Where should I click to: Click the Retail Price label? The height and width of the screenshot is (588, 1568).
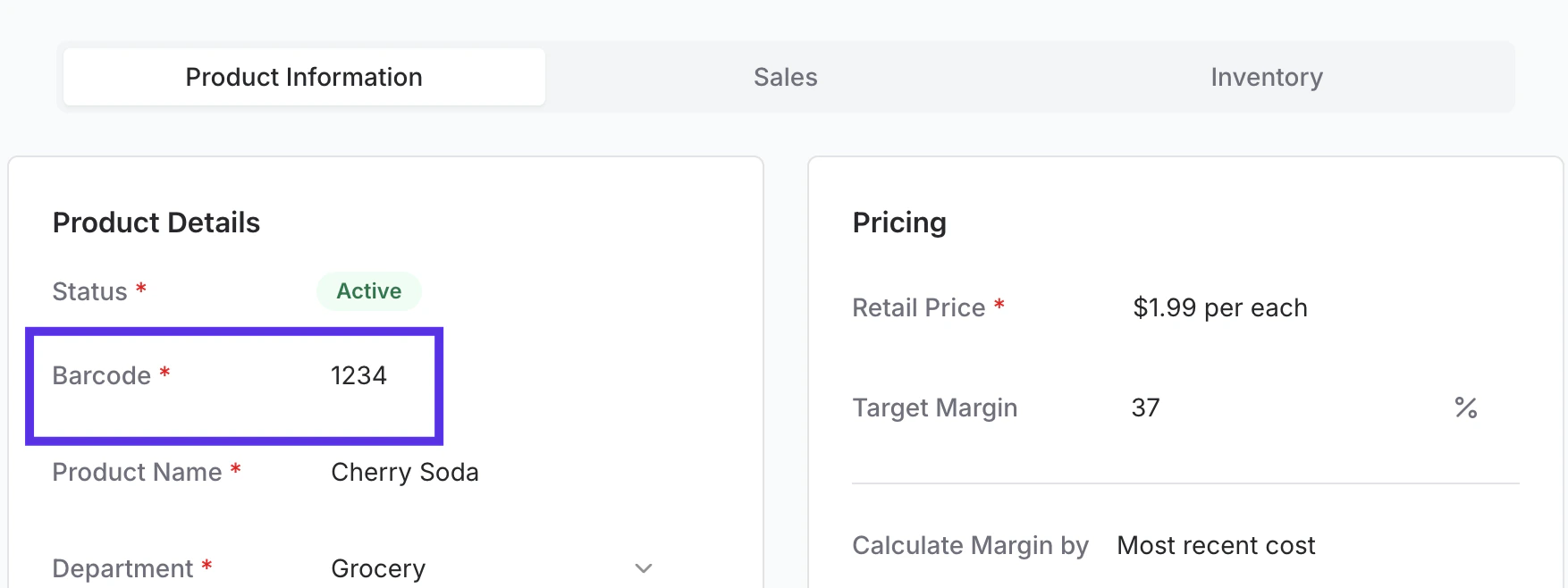point(918,308)
